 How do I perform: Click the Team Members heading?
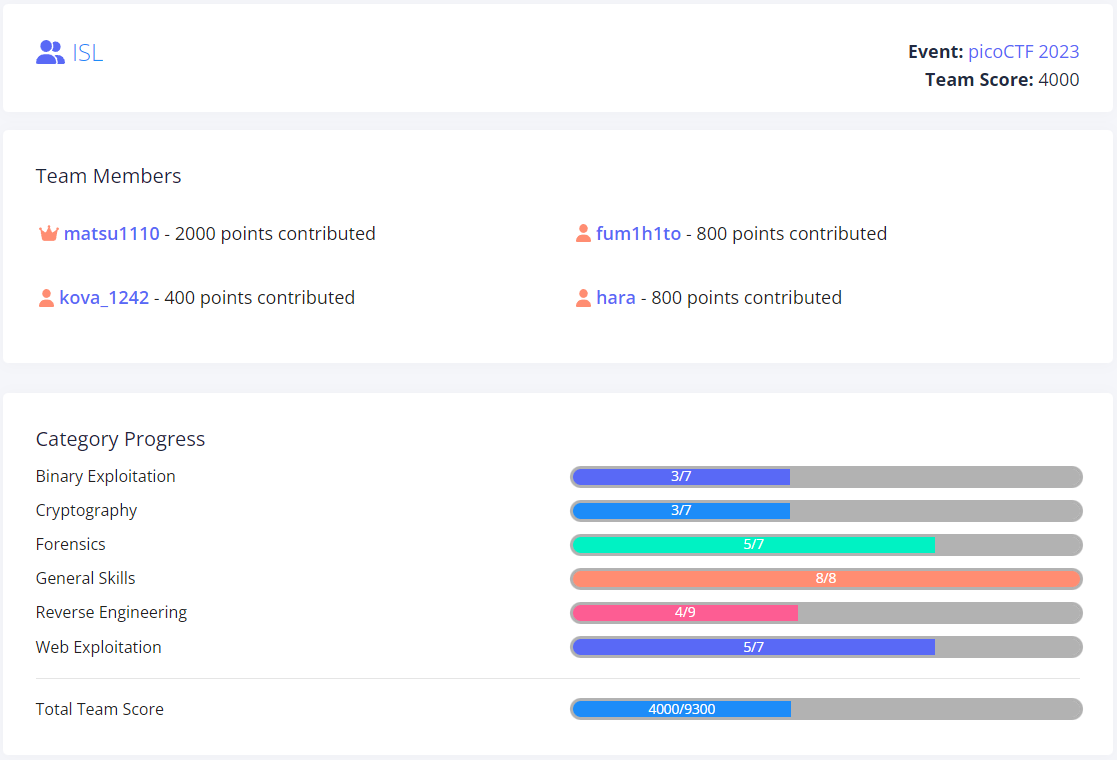click(x=108, y=176)
